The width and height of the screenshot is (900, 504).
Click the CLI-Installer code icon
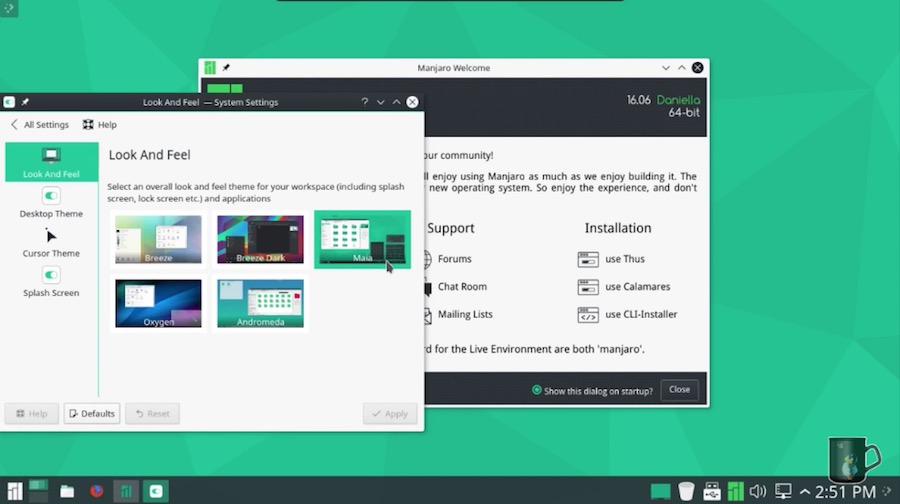pos(588,315)
